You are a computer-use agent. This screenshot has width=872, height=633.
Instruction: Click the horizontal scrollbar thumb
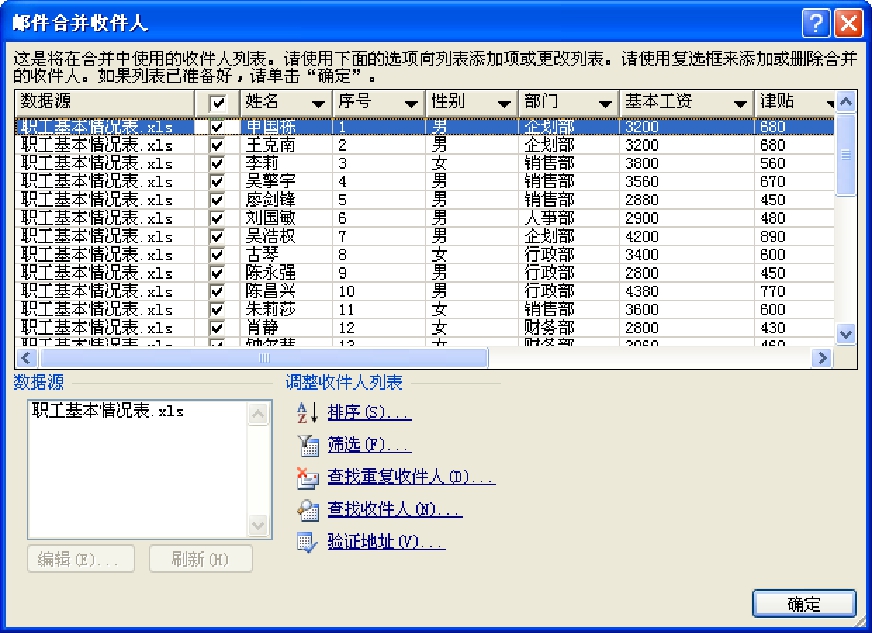[x=264, y=358]
